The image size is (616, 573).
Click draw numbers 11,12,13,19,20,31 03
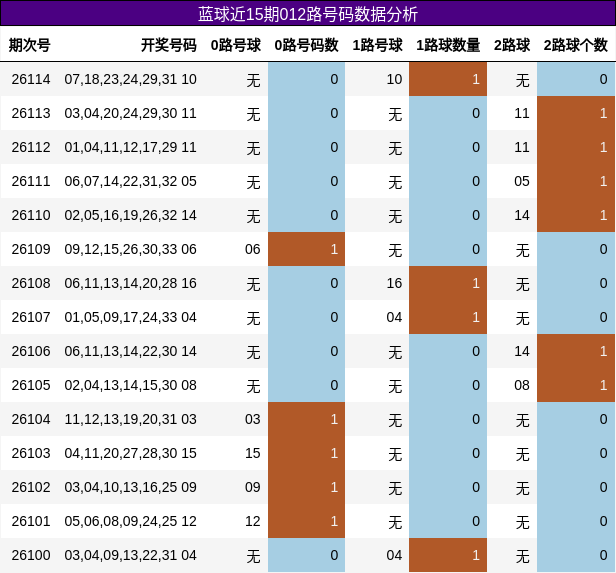(130, 419)
